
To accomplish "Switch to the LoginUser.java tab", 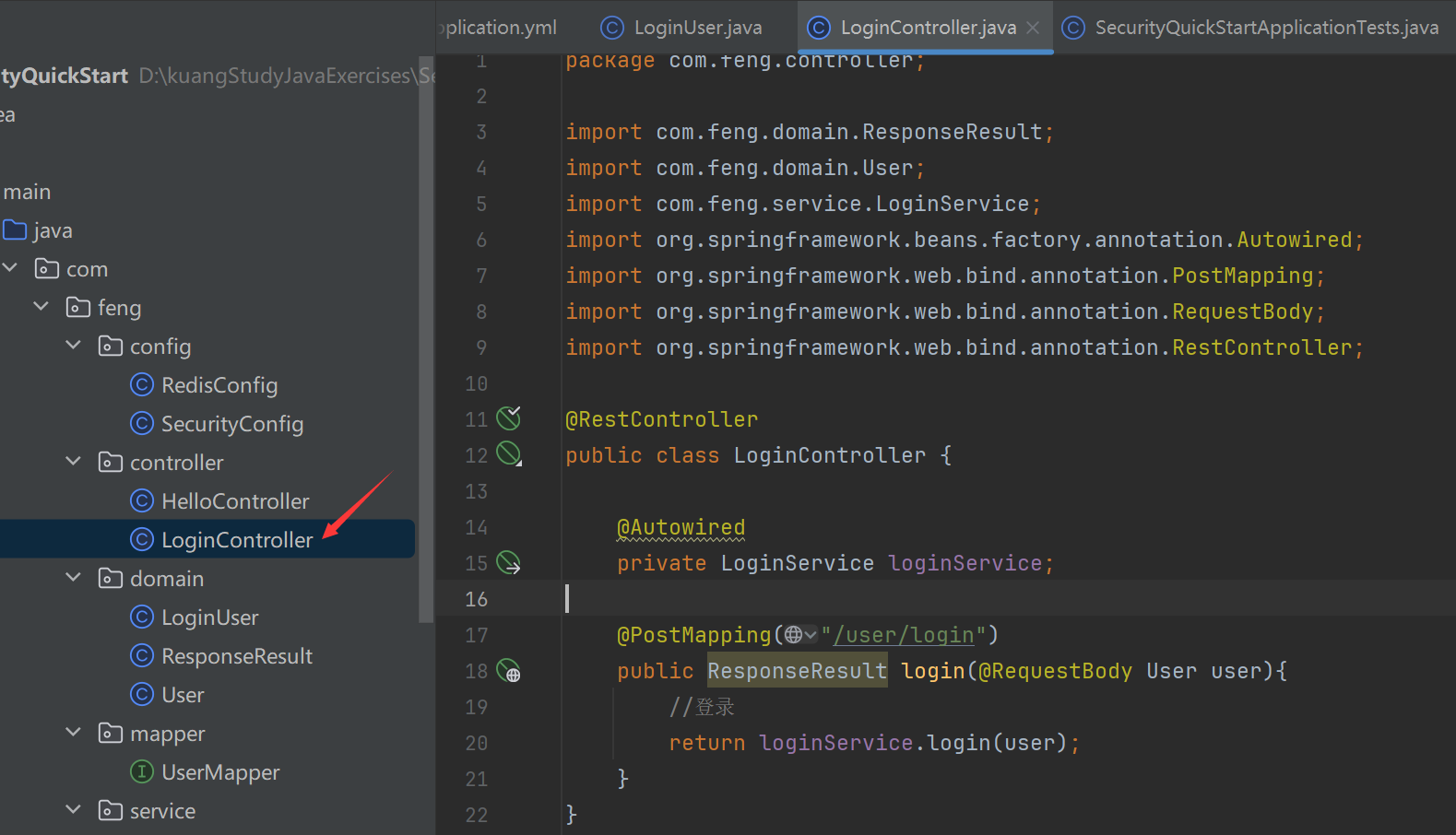I will (682, 28).
